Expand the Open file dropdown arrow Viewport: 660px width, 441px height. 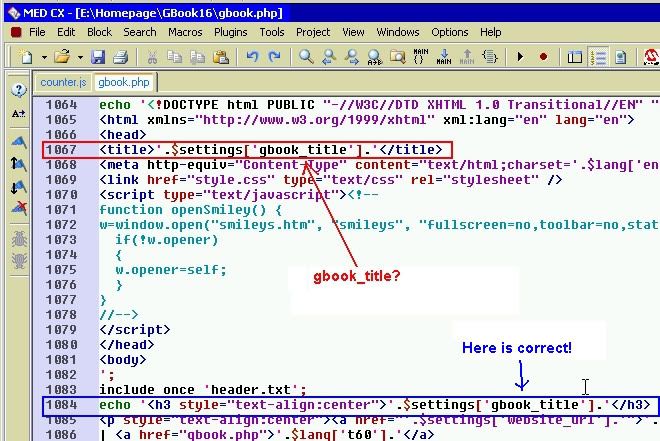80,57
